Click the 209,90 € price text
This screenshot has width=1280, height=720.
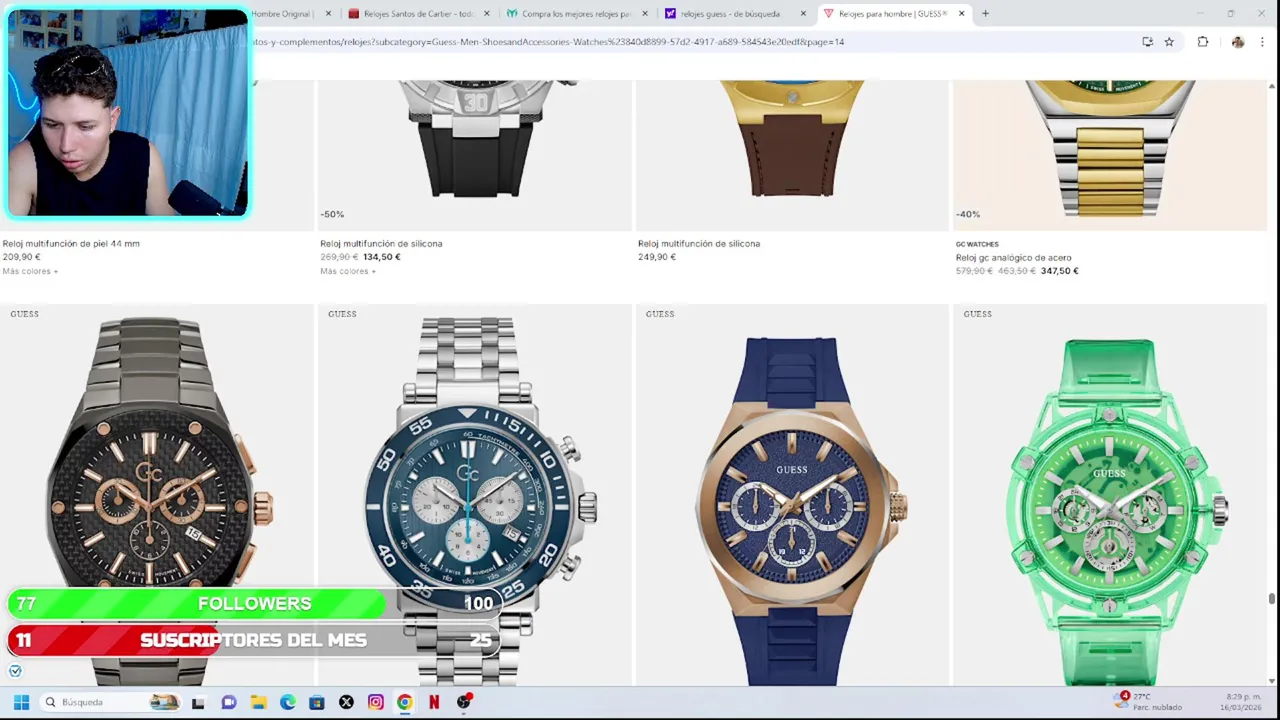(x=21, y=257)
